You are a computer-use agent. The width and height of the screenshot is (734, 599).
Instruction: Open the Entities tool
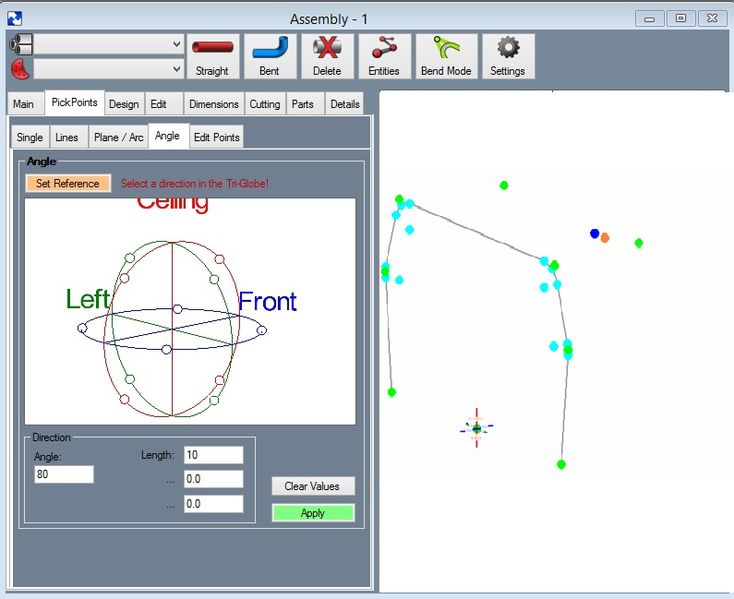pos(384,56)
